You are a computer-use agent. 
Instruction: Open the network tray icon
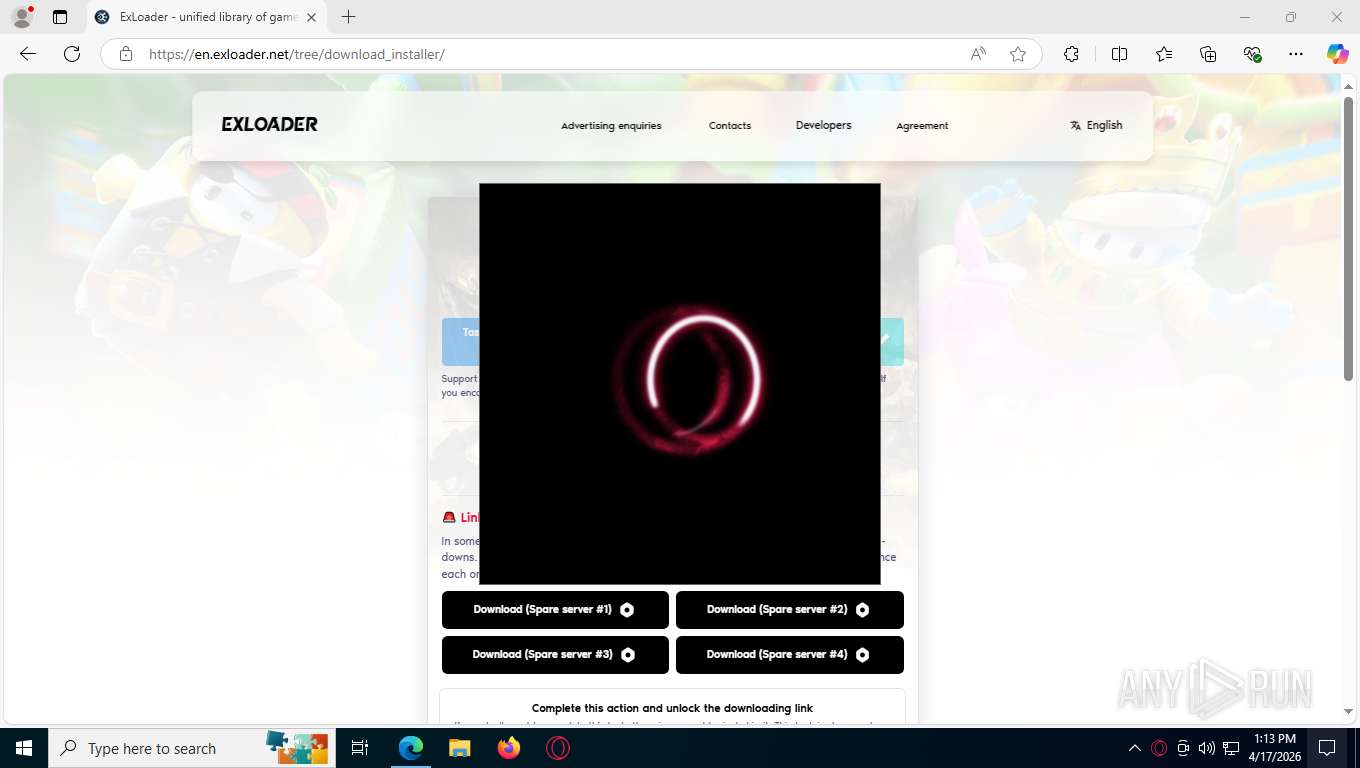pyautogui.click(x=1230, y=748)
